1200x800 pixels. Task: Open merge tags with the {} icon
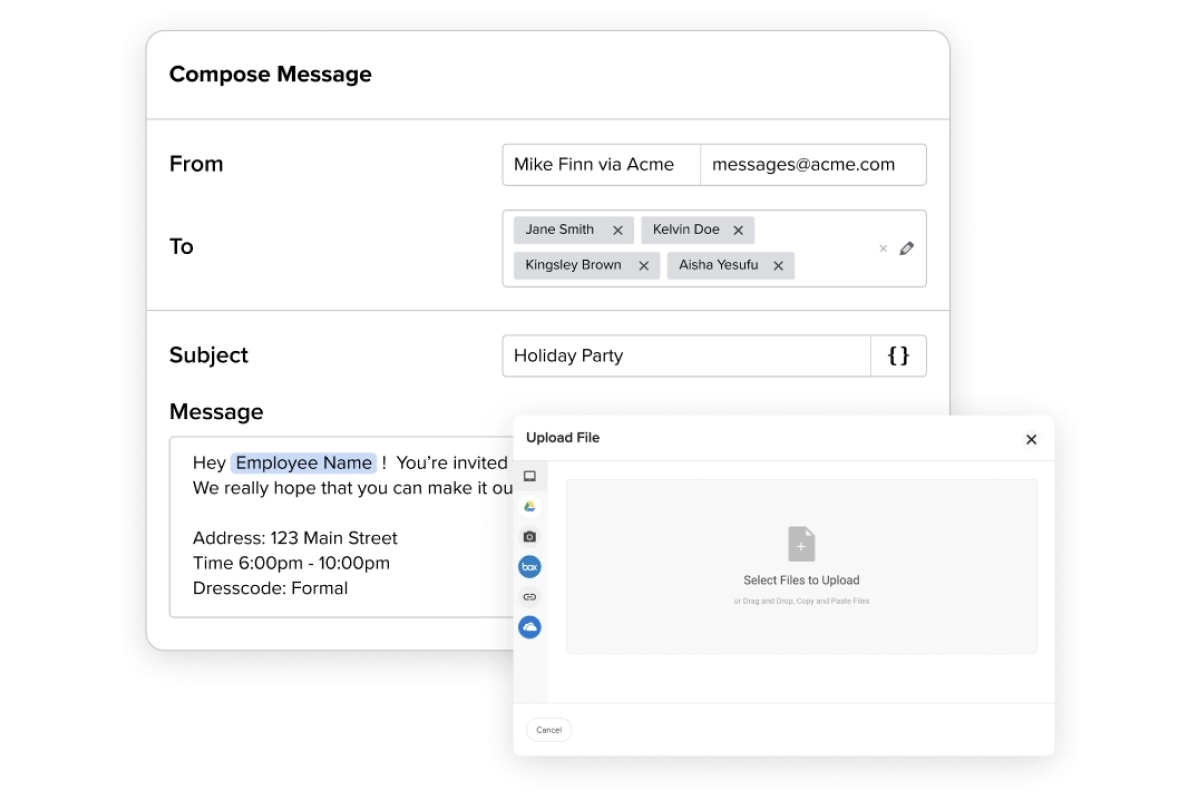point(899,355)
